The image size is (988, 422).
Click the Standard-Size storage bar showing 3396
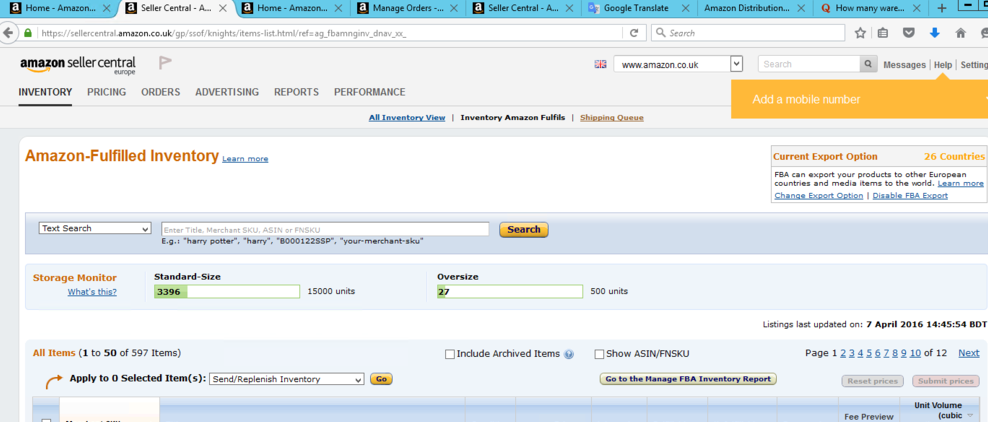(227, 292)
